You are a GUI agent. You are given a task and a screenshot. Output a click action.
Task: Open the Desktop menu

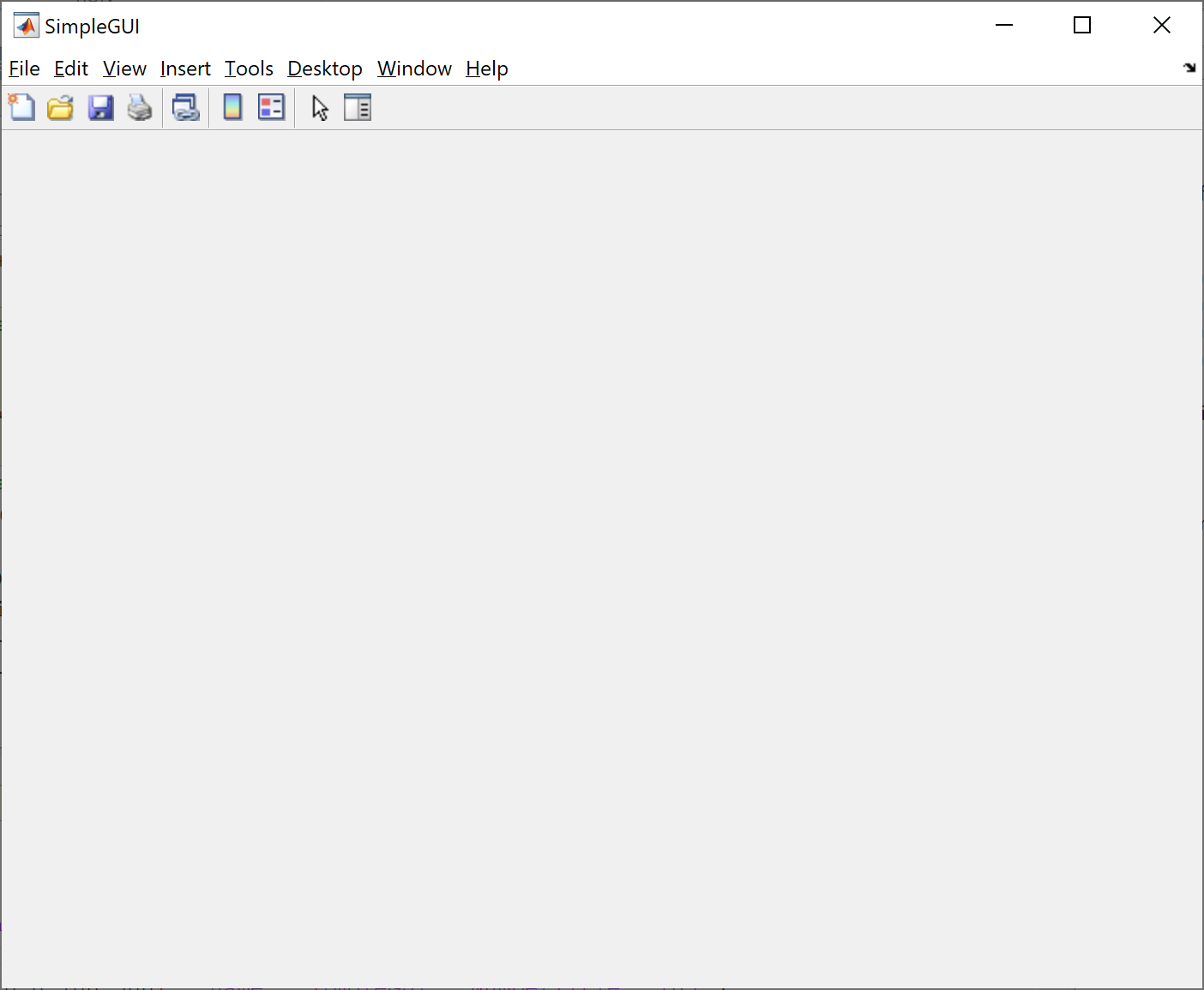coord(325,69)
